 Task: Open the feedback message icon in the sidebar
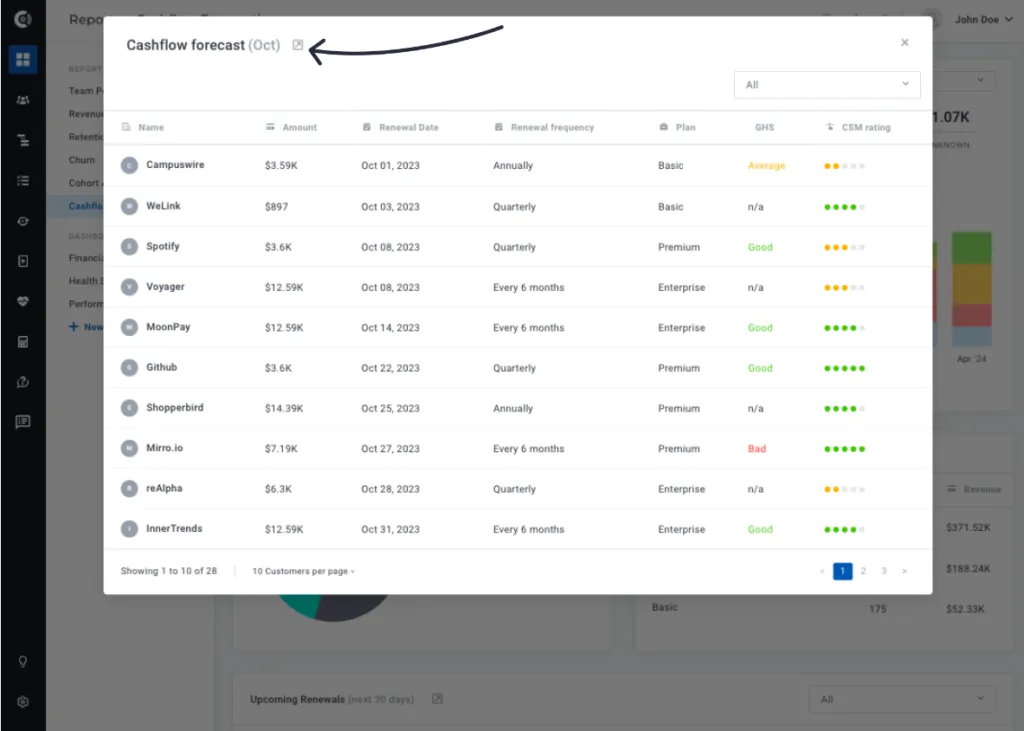[23, 422]
